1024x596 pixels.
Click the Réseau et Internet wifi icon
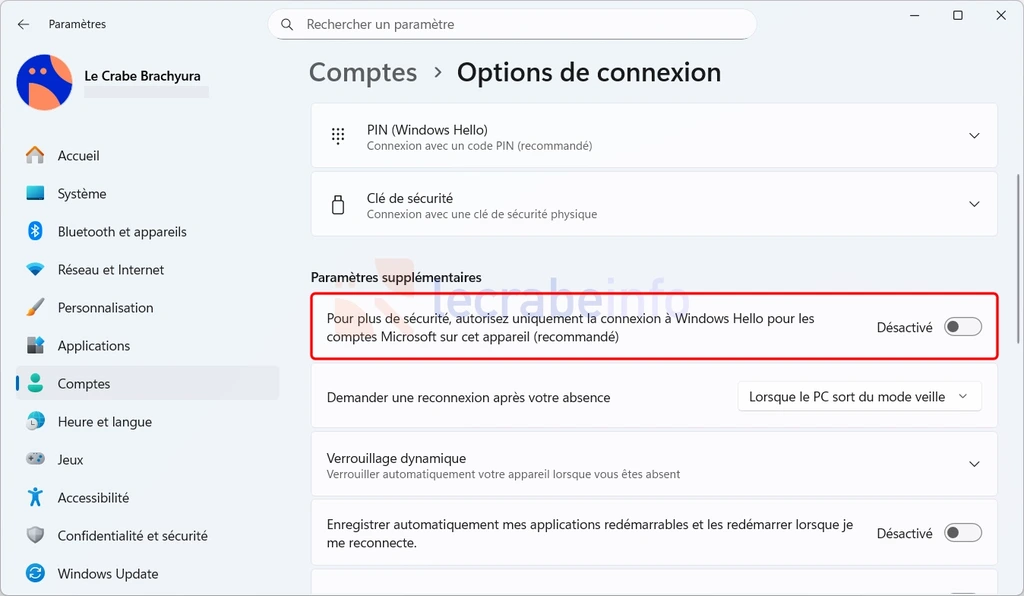(x=35, y=269)
